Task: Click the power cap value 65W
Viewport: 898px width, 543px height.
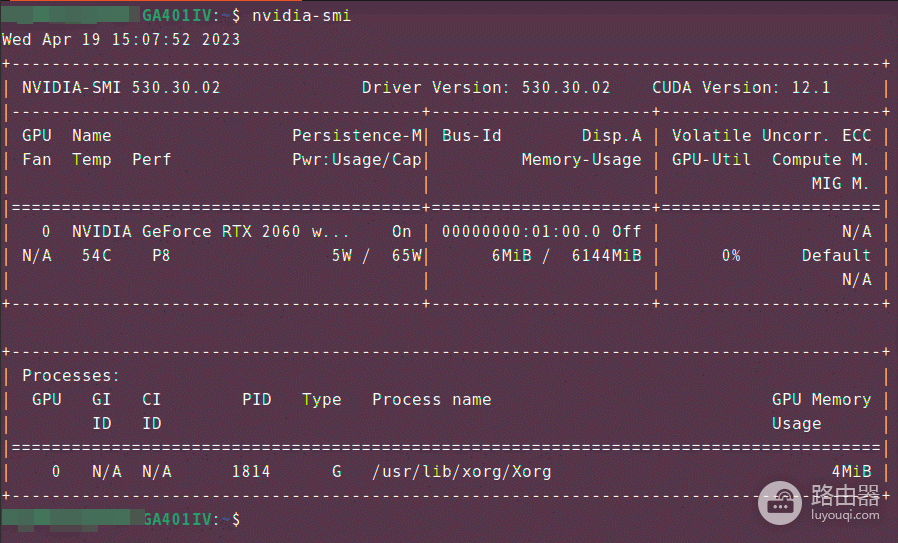Action: coord(407,256)
